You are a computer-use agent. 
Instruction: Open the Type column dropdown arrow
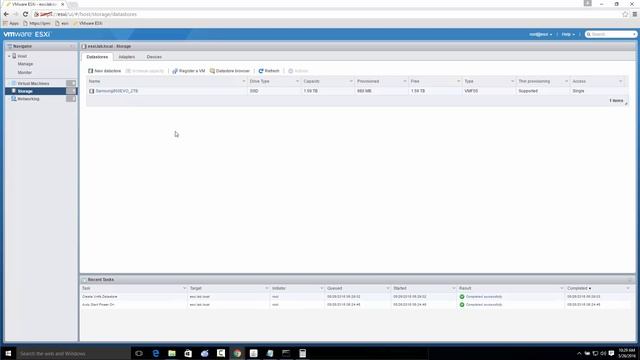512,81
